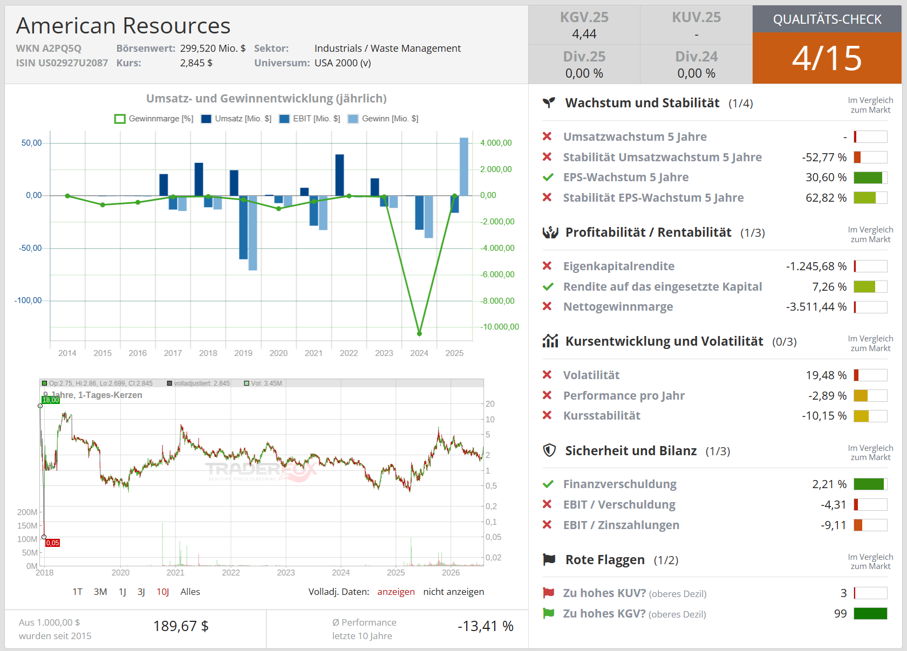Click the American Resources company title

point(123,25)
